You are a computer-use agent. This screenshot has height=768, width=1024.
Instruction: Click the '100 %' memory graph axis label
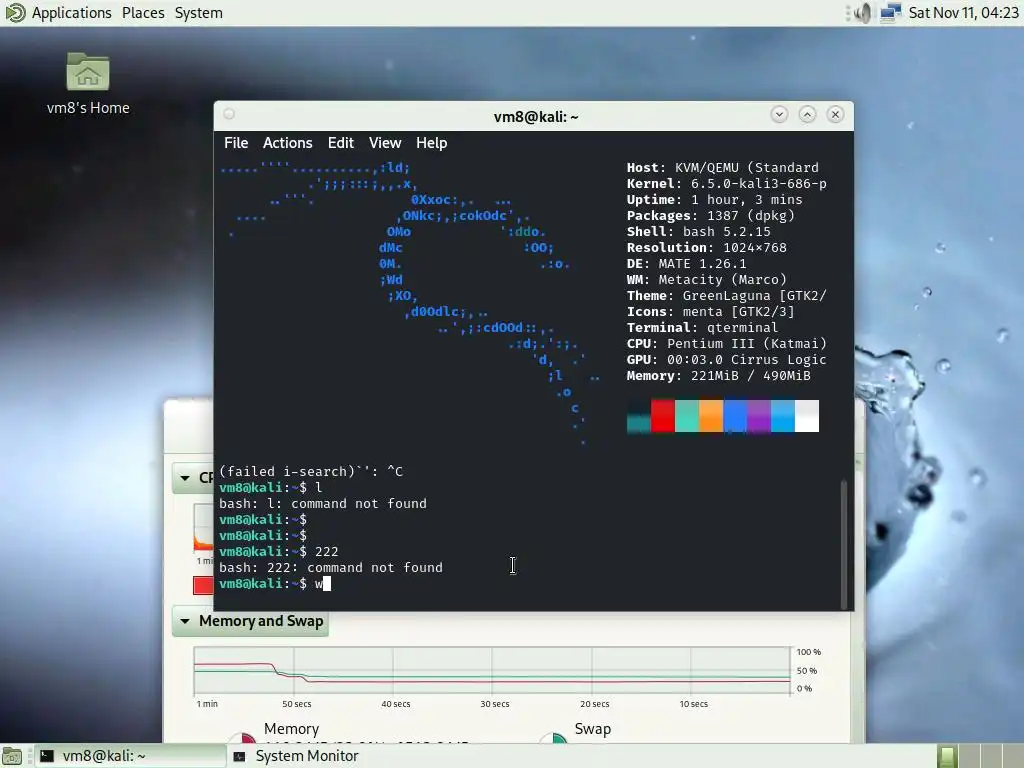tap(808, 652)
